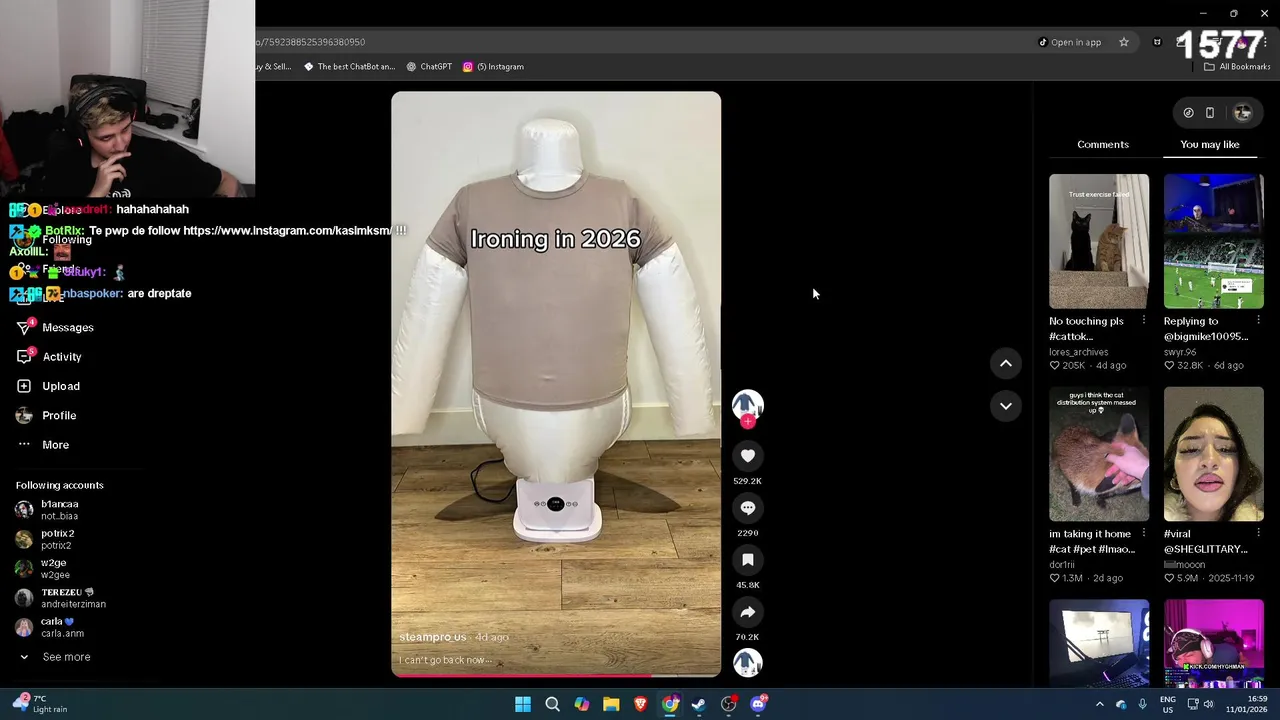This screenshot has height=720, width=1280.
Task: Click microphone icon in system tray
Action: tap(1143, 705)
